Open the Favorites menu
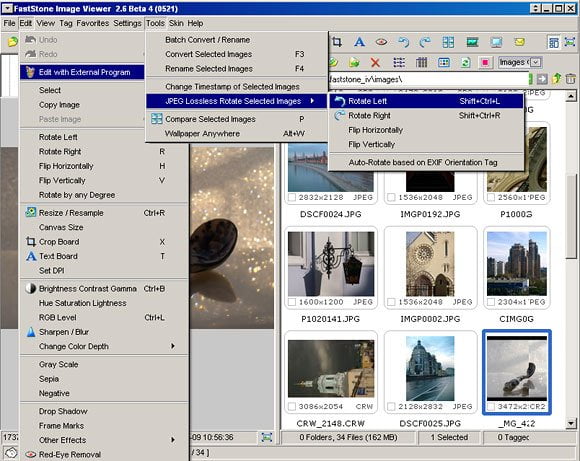580x461 pixels. click(x=92, y=23)
